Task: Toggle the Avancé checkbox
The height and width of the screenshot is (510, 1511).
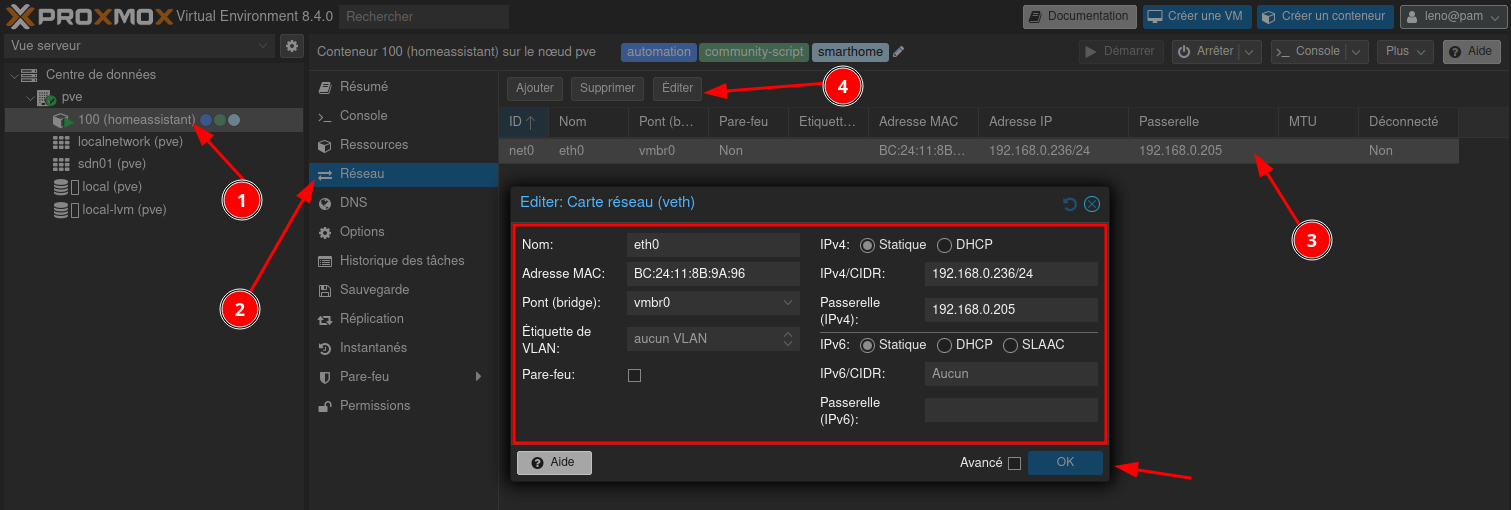Action: click(1014, 463)
